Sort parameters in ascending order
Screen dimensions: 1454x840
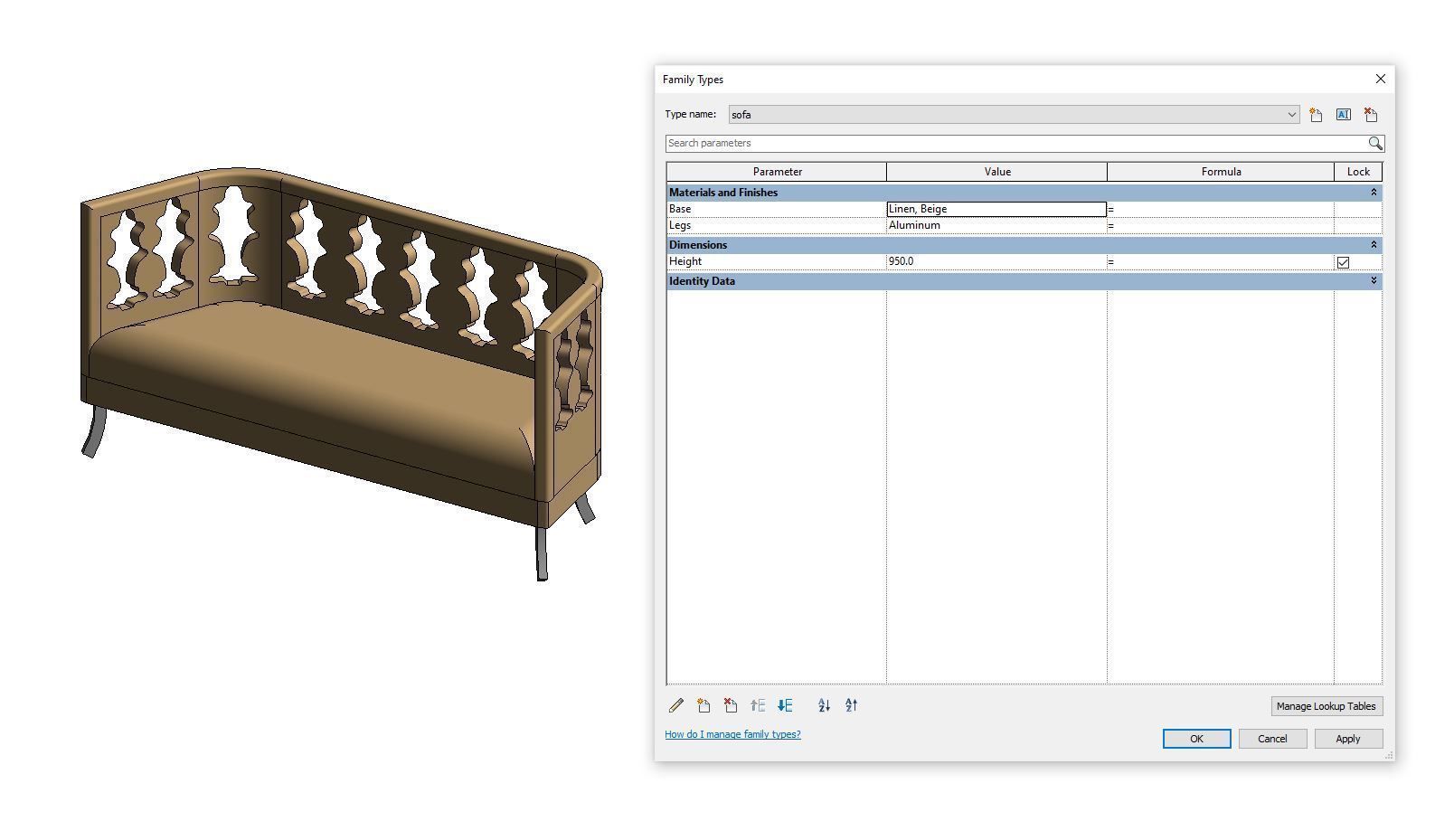pos(824,705)
